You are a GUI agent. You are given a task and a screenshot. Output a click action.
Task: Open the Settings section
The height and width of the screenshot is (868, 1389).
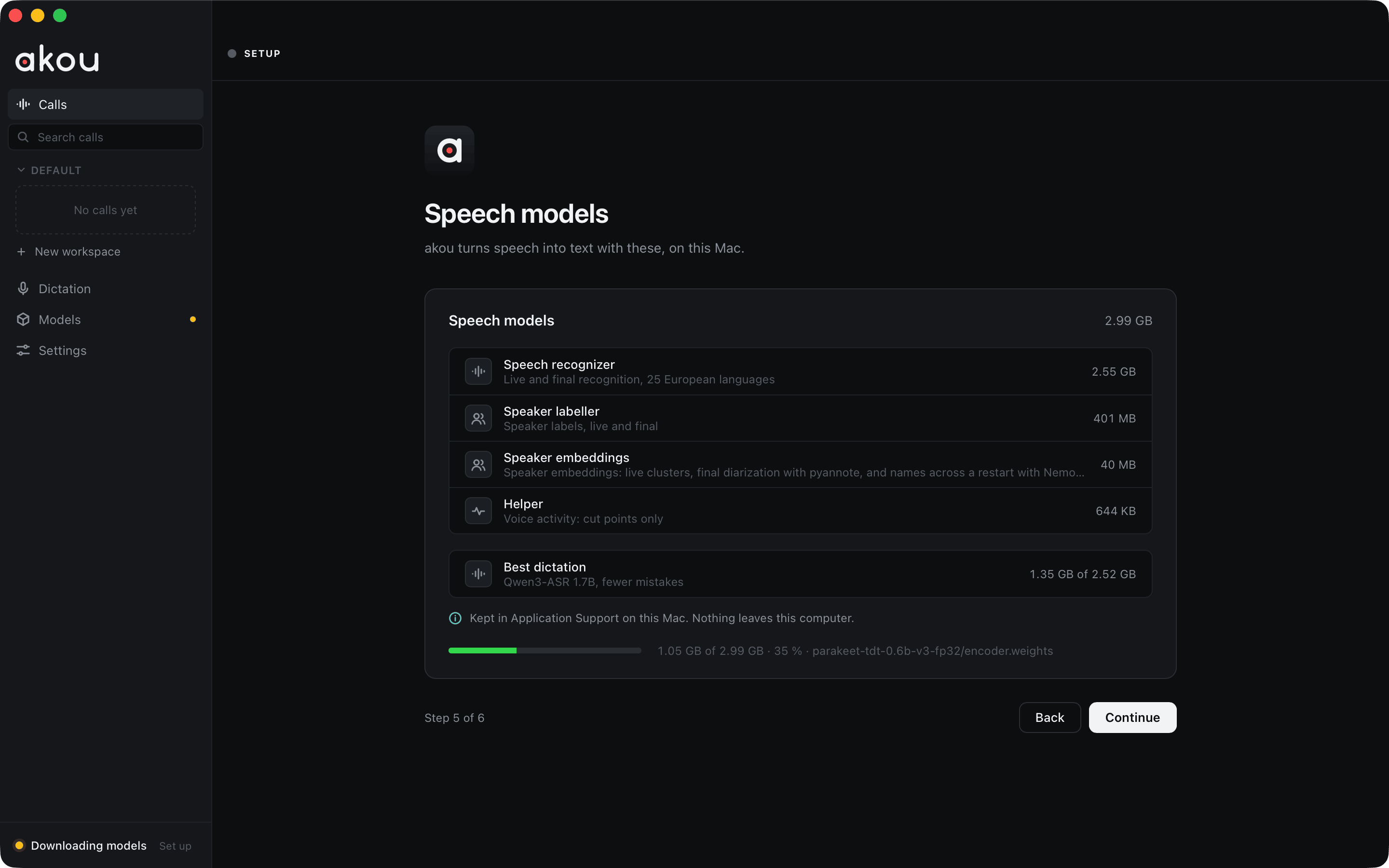pos(106,350)
